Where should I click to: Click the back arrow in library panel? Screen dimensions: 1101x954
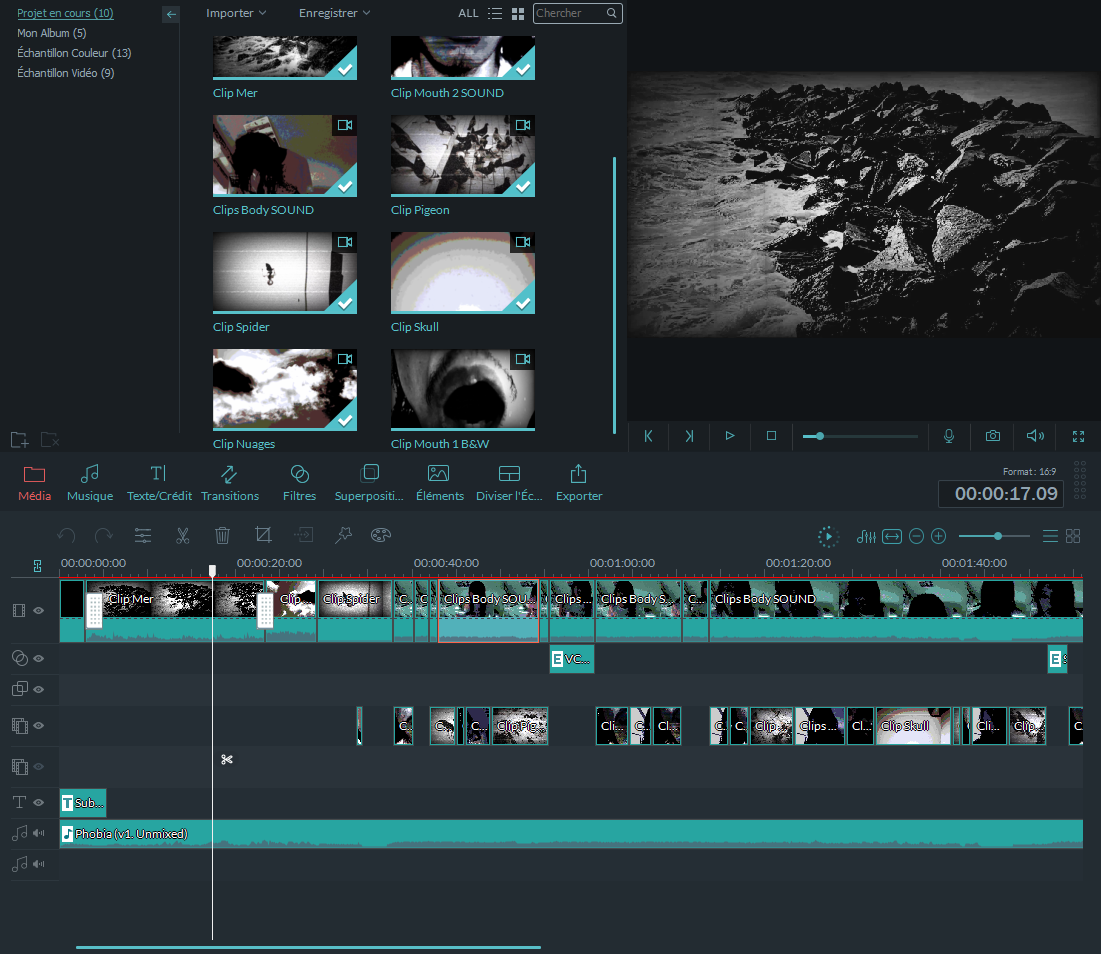pyautogui.click(x=171, y=14)
